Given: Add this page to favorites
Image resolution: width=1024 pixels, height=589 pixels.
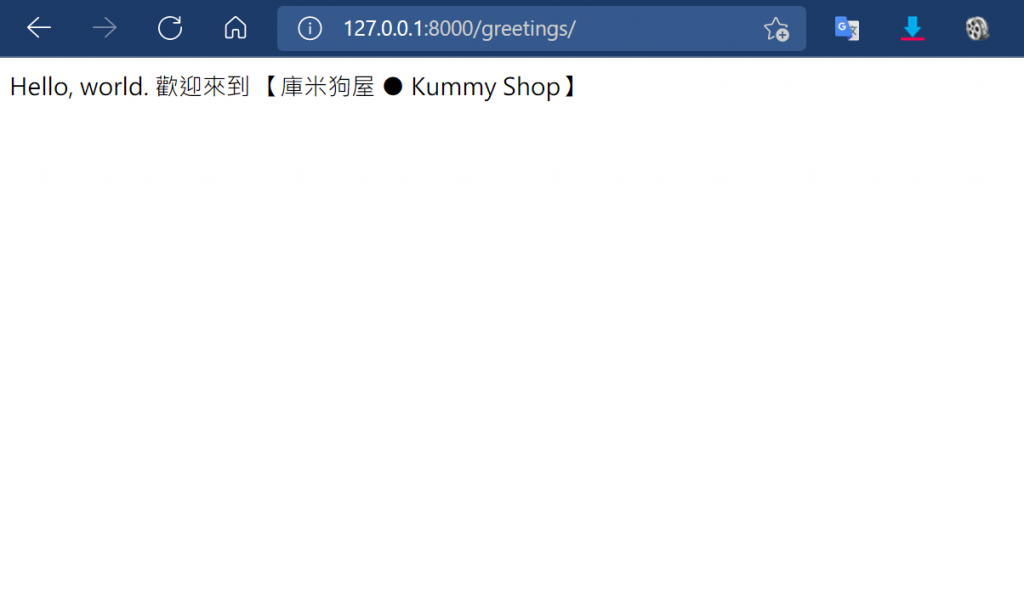Looking at the screenshot, I should pos(776,29).
